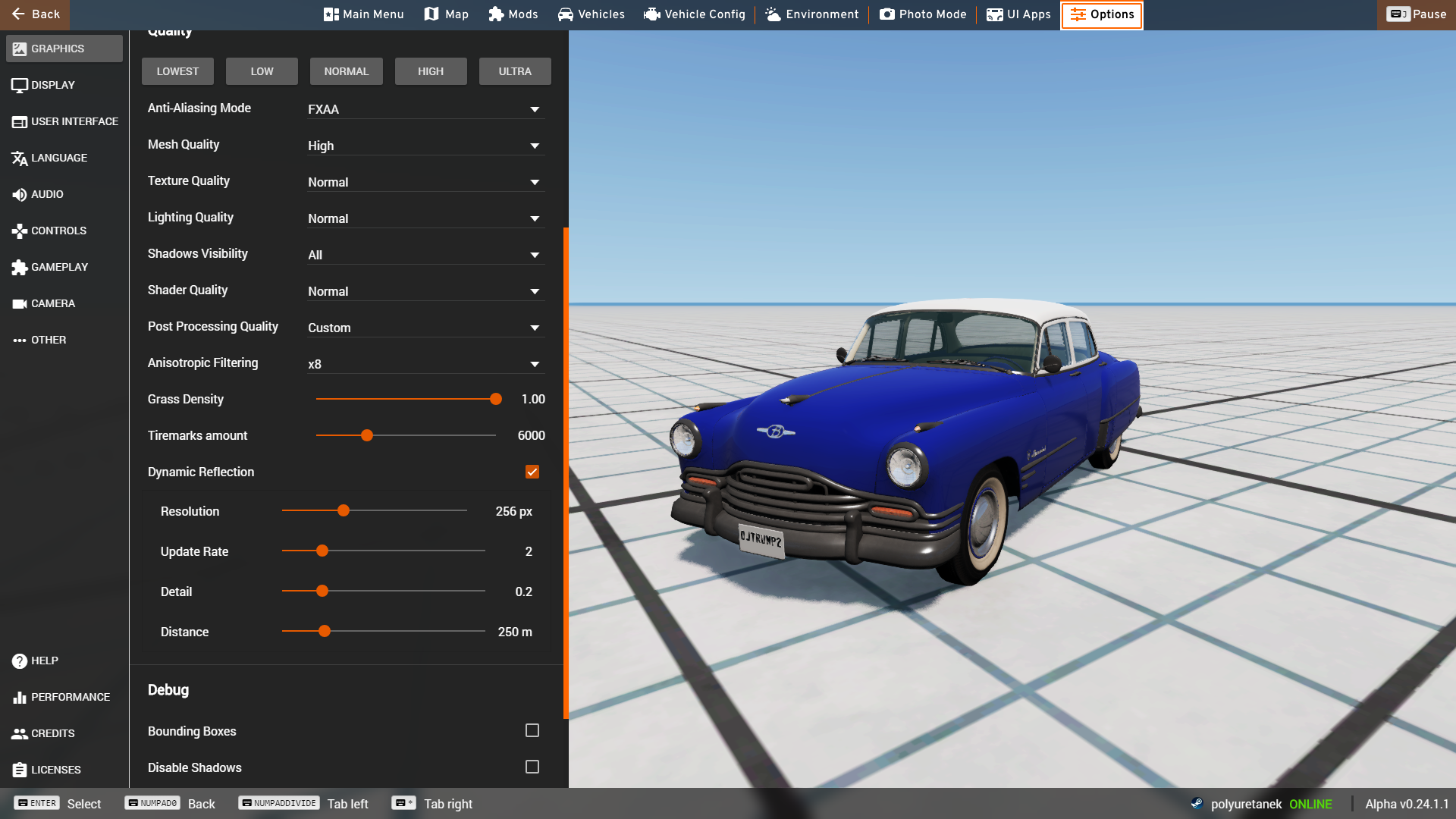Click the Audio speaker icon in sidebar
This screenshot has width=1456, height=819.
click(x=19, y=195)
